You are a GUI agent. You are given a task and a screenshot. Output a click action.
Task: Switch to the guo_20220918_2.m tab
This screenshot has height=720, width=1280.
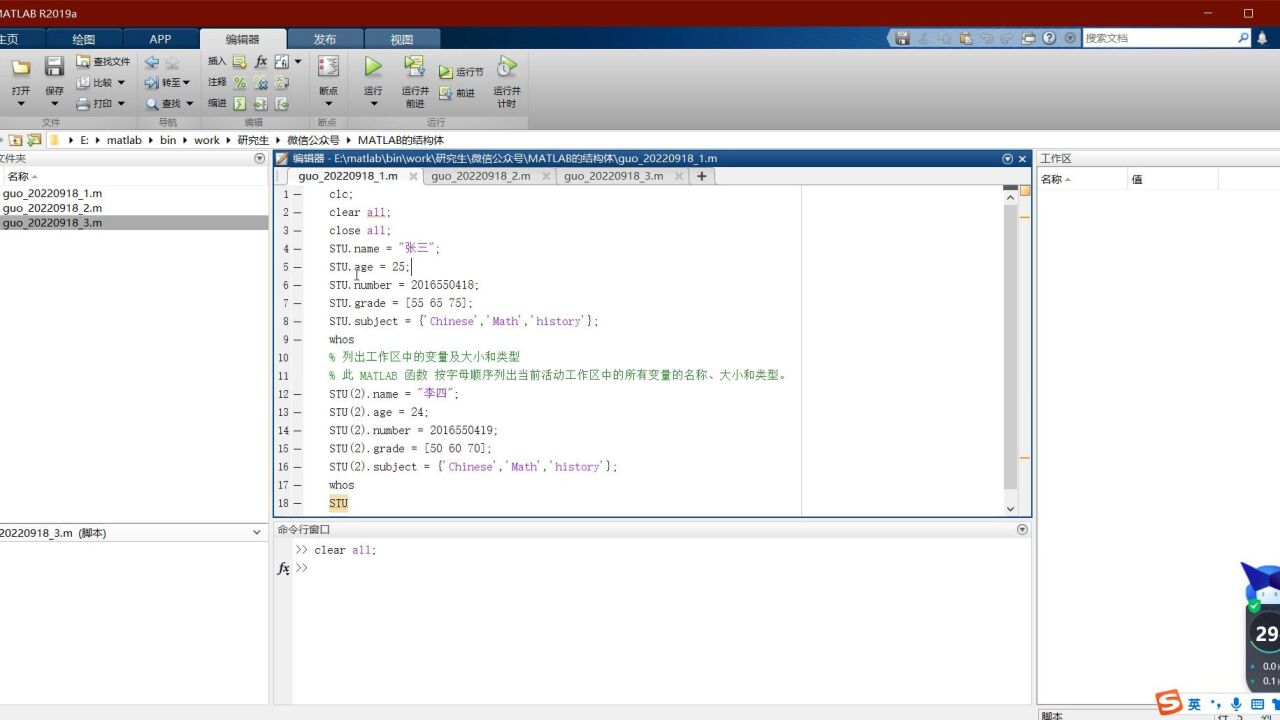pos(481,176)
